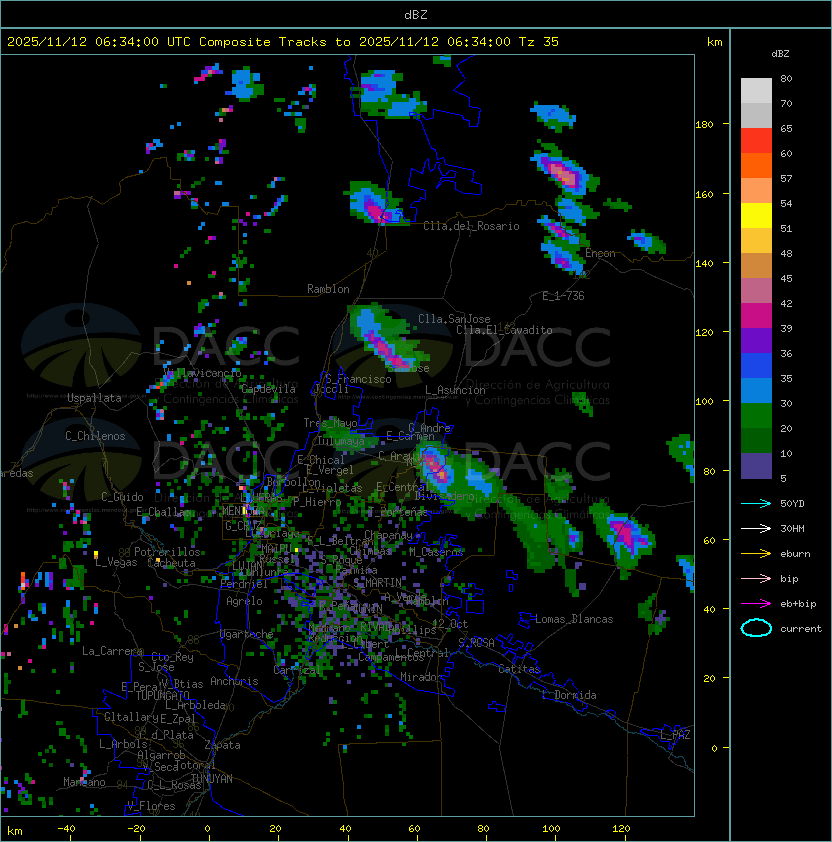This screenshot has width=832, height=842.
Task: Click the magenta eb+bip arrow icon
Action: pyautogui.click(x=756, y=604)
